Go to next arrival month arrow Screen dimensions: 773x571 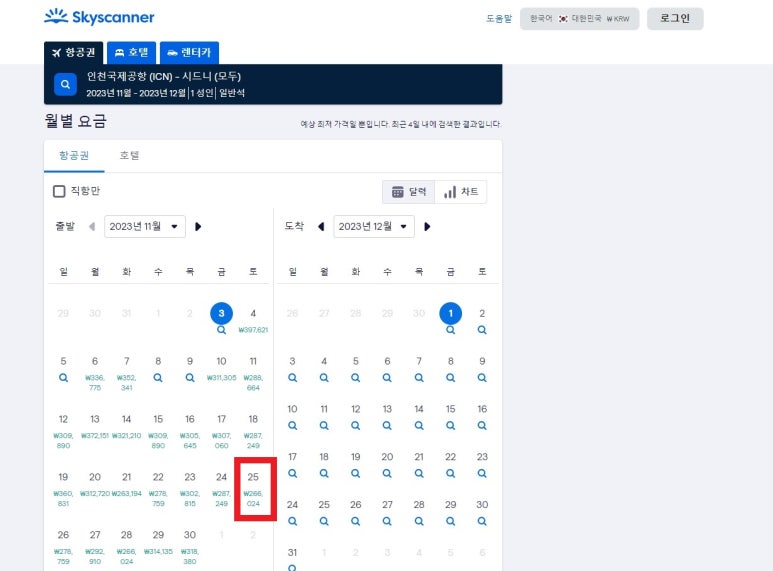tap(427, 226)
